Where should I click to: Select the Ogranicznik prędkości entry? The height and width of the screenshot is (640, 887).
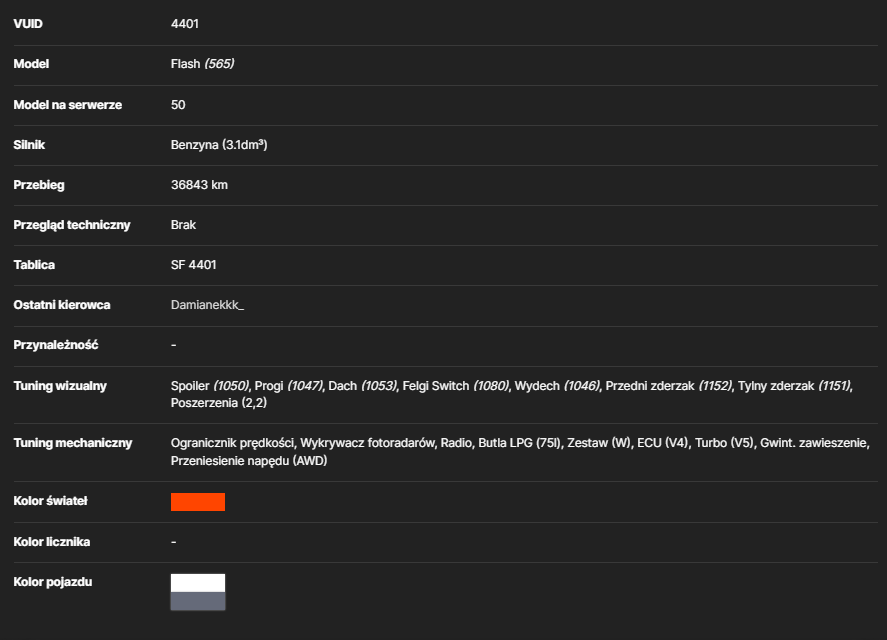[x=232, y=443]
